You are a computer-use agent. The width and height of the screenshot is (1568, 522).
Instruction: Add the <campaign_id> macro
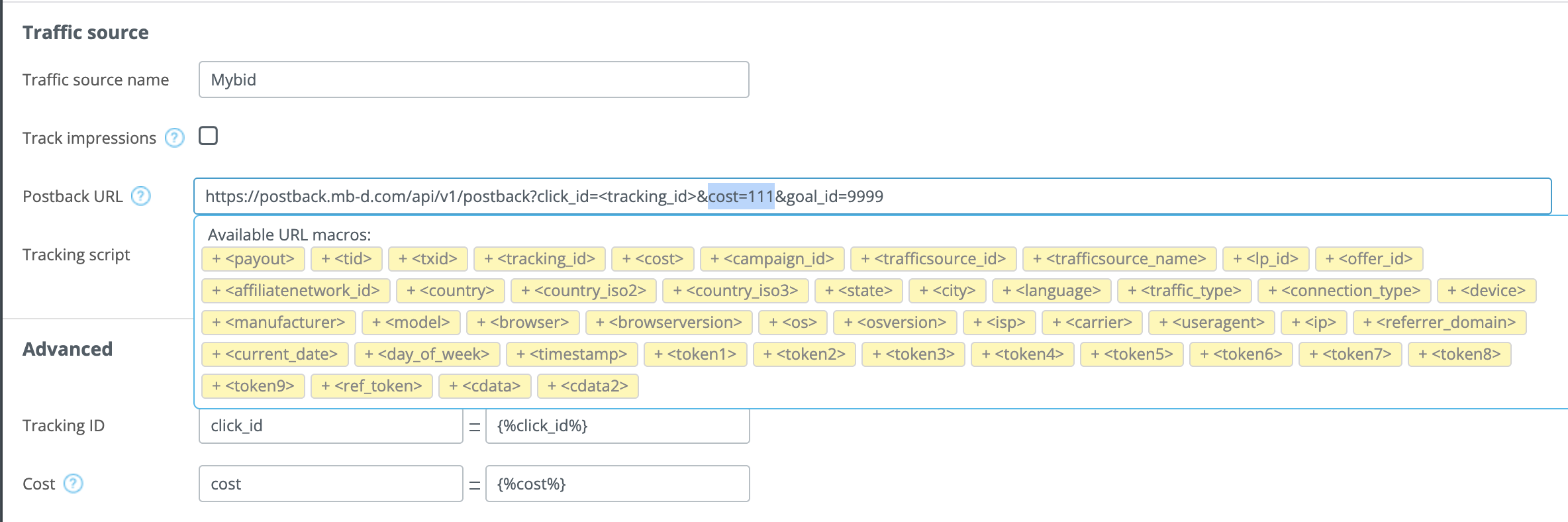click(x=771, y=259)
